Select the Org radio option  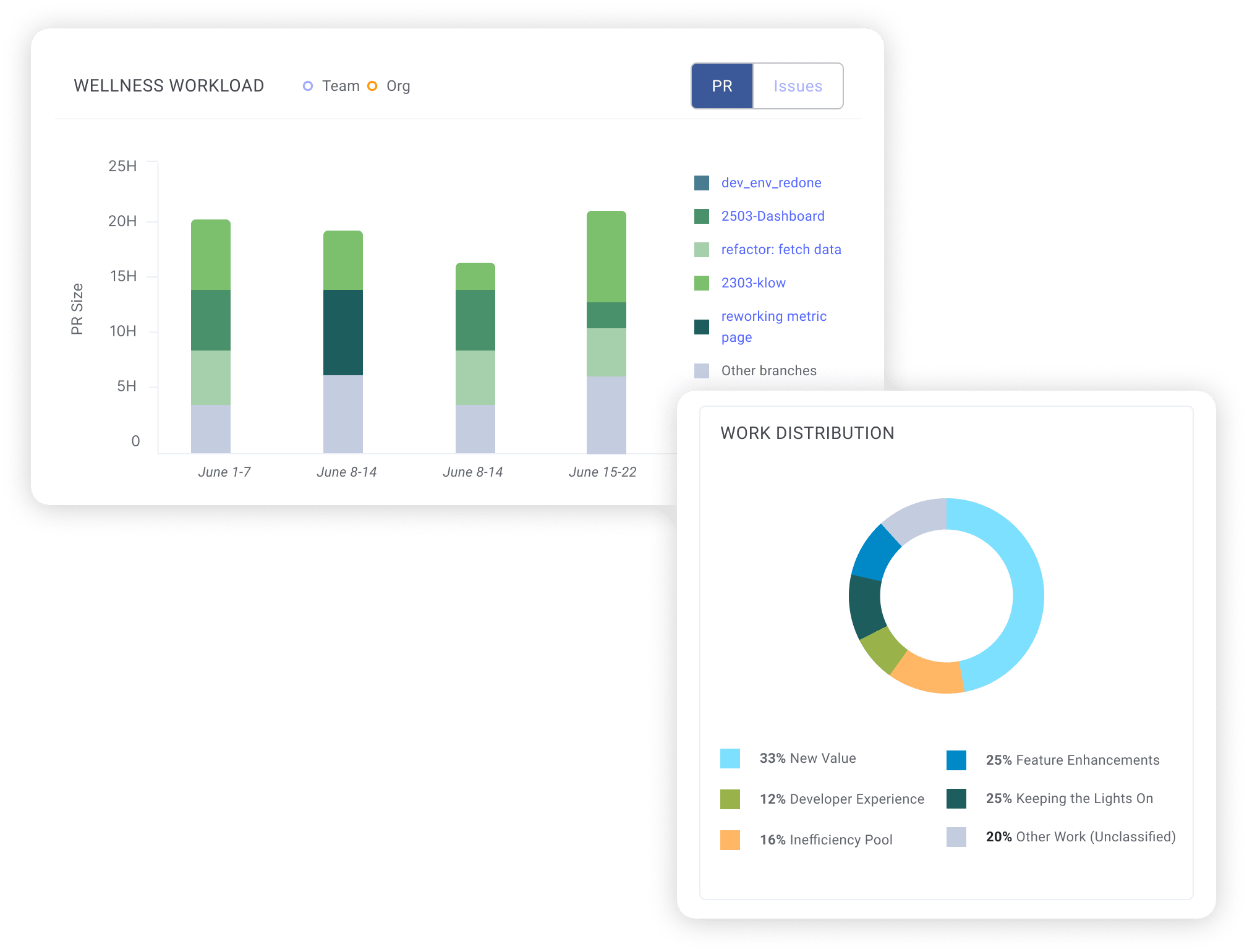pyautogui.click(x=372, y=86)
